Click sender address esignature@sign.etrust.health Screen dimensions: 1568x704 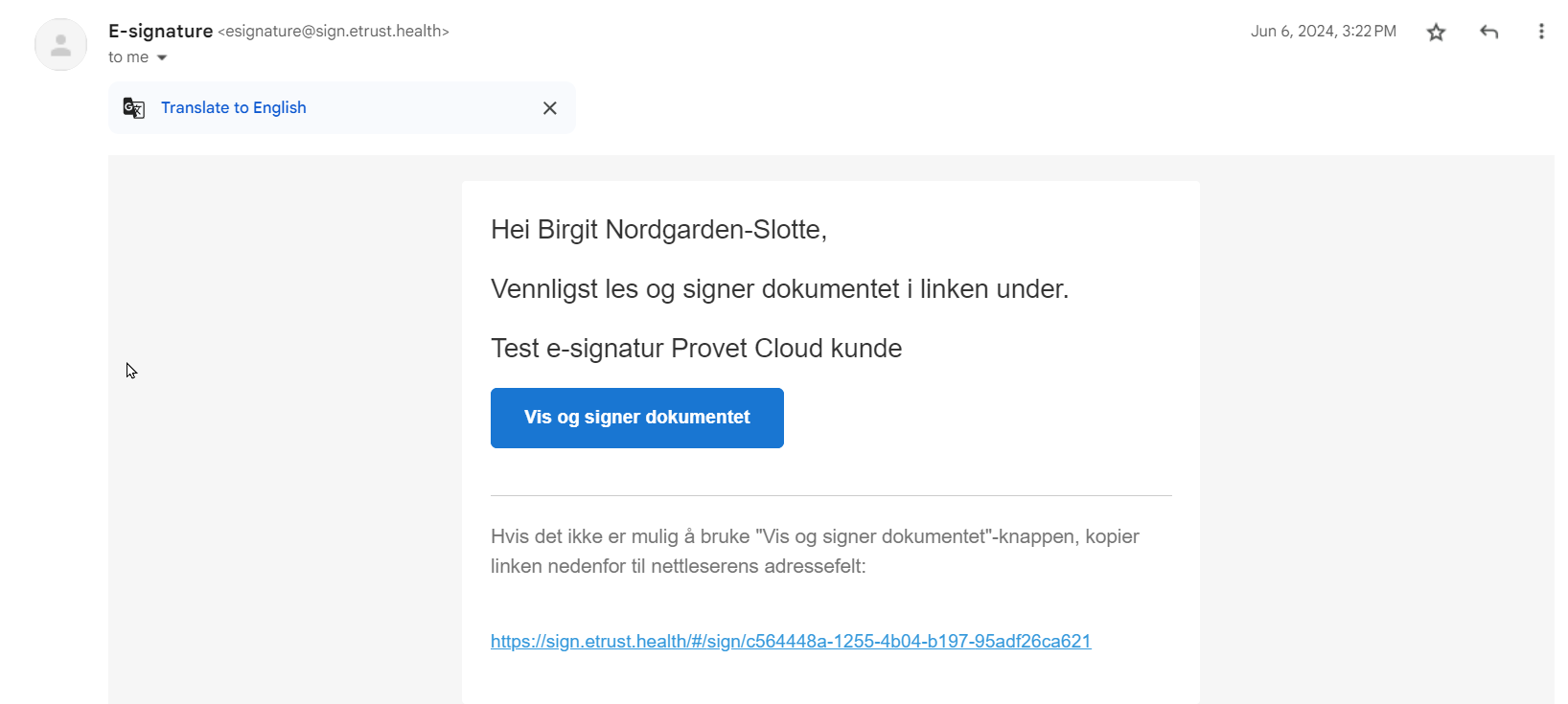click(334, 31)
